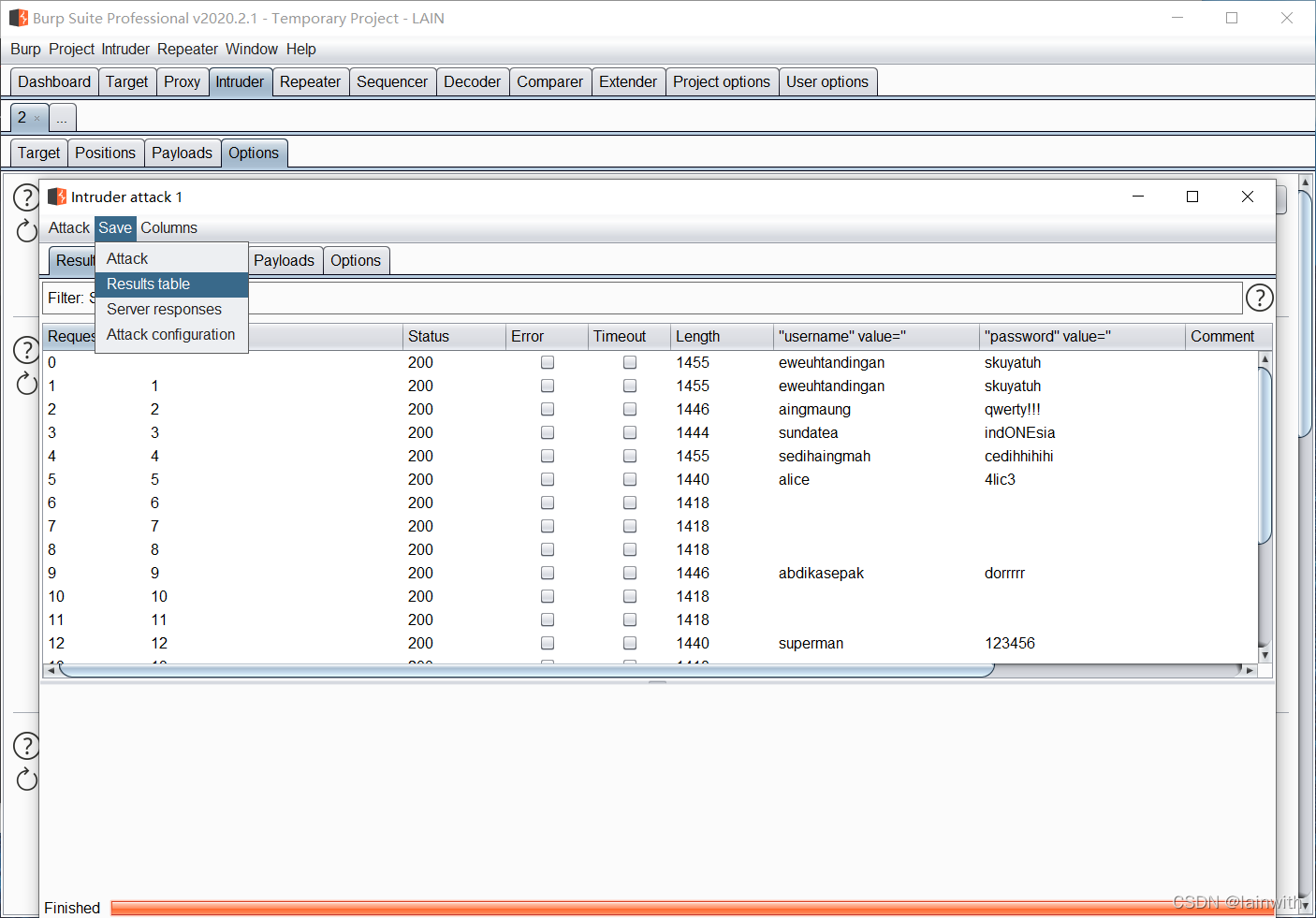Open the Project menu

pyautogui.click(x=72, y=50)
